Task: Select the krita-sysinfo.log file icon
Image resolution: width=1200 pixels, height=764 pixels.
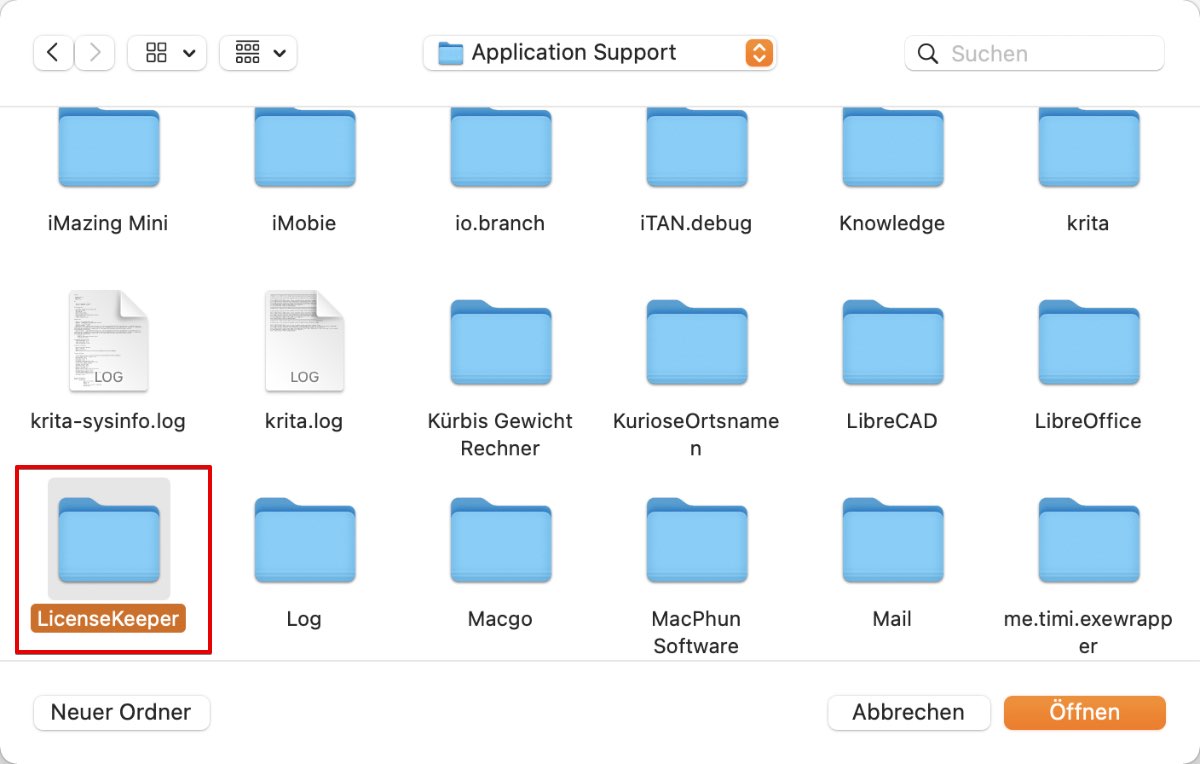Action: click(108, 340)
